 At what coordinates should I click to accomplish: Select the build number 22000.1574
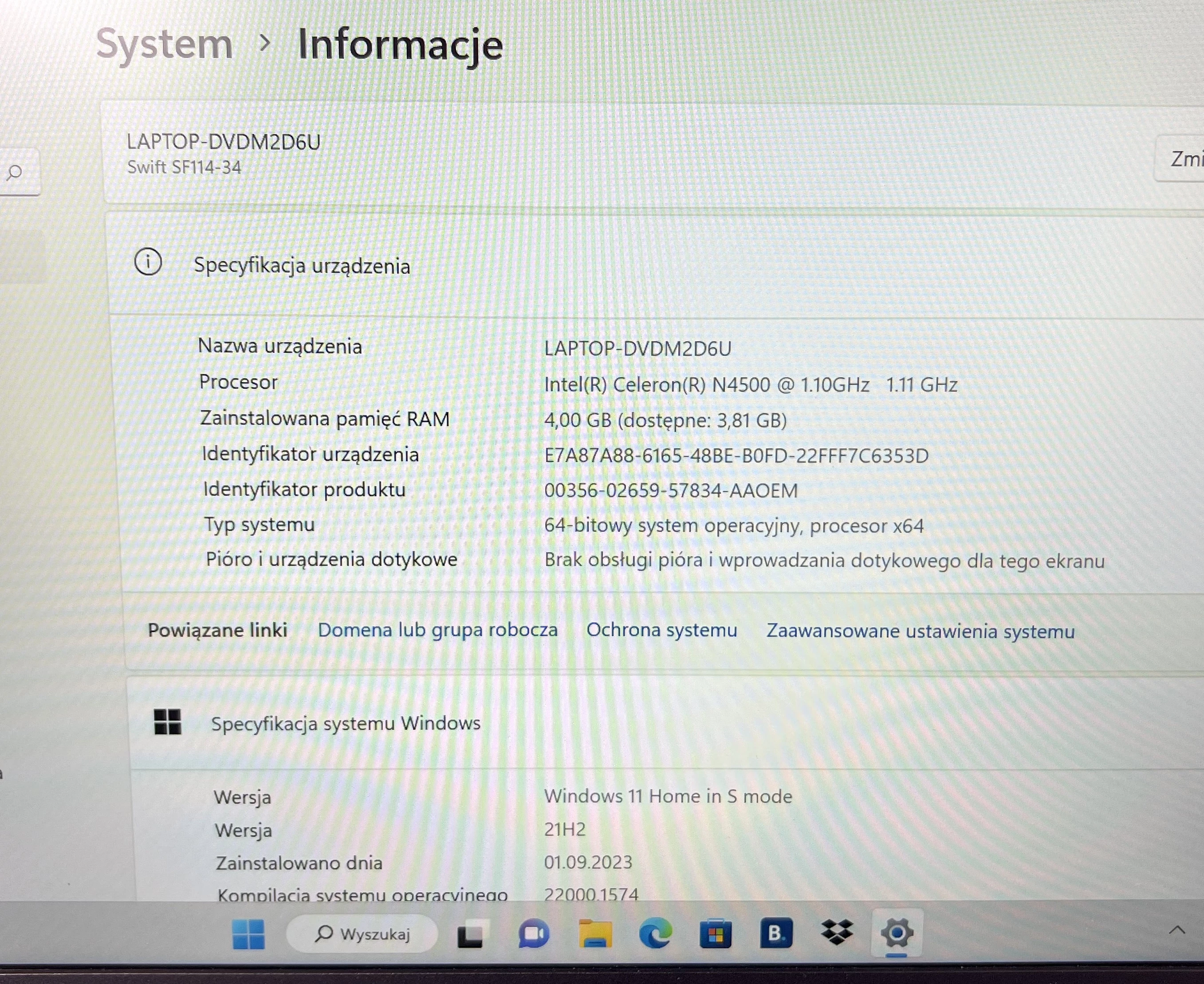coord(591,894)
